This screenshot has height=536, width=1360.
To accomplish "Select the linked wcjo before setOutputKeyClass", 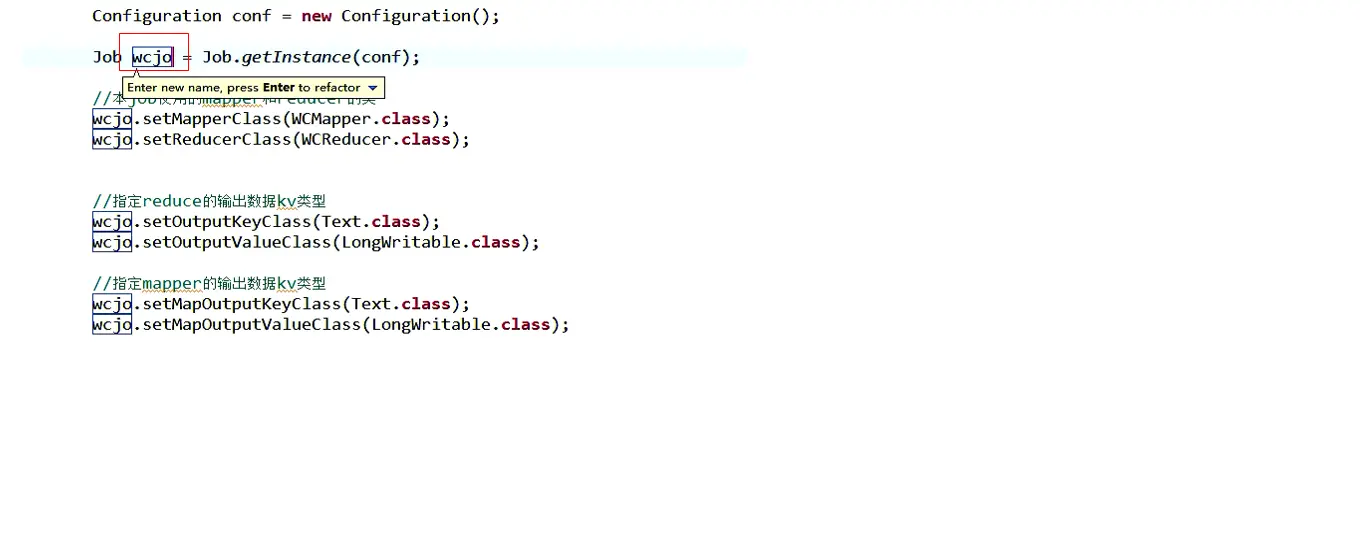I will [x=112, y=222].
